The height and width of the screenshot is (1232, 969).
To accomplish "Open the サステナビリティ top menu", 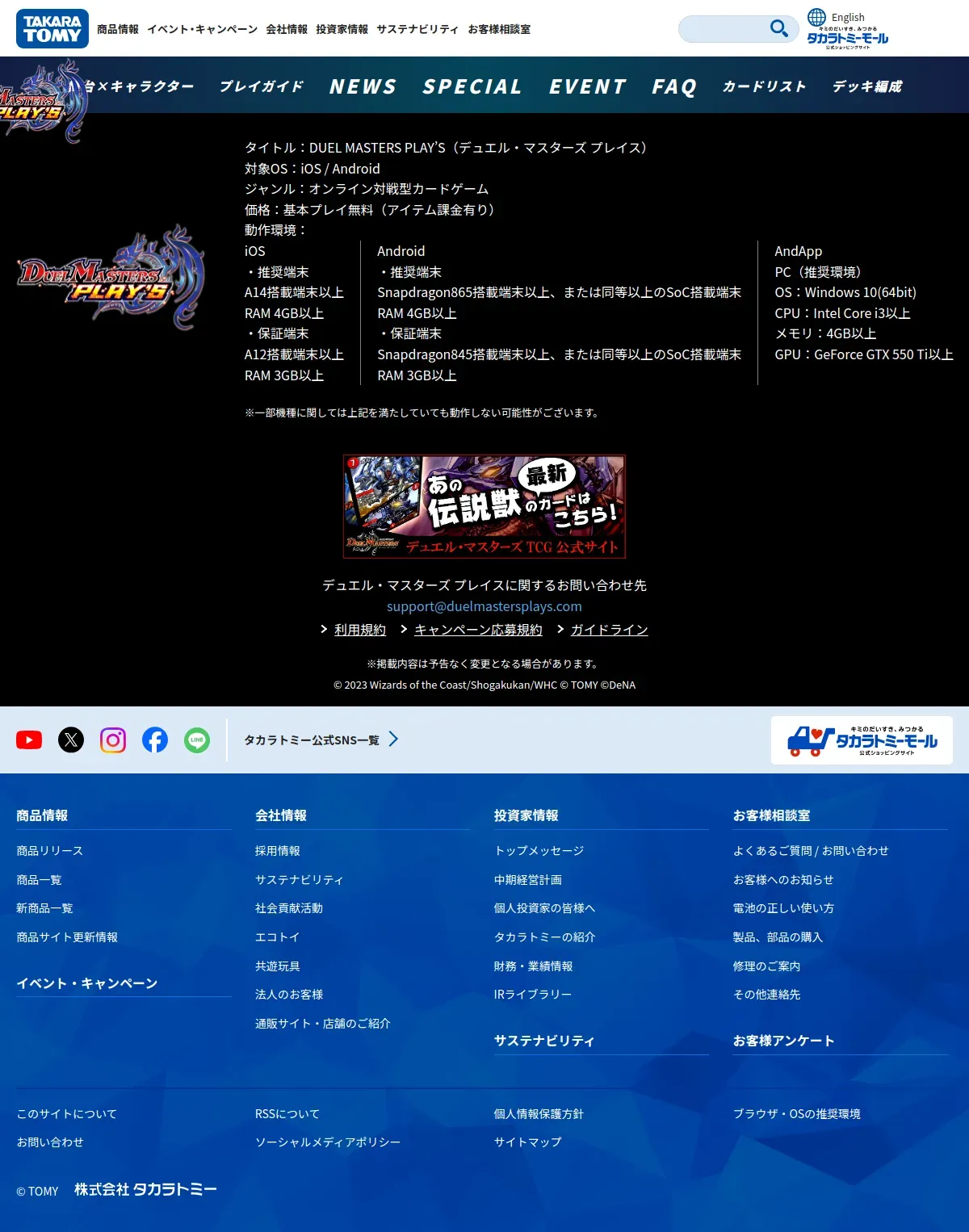I will (x=417, y=29).
